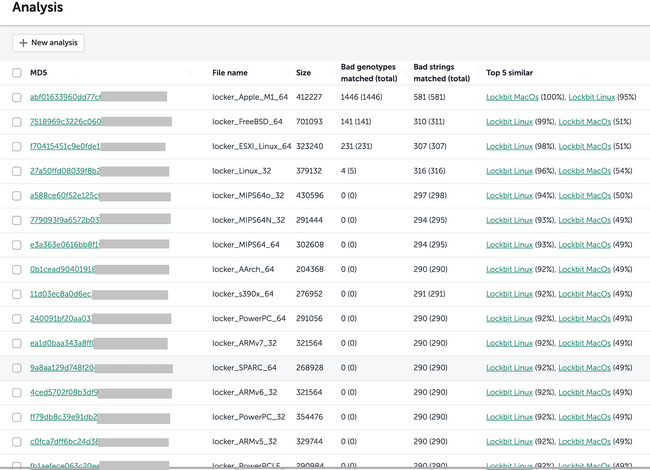Select the checkbox for locker_FreeBSD_64 row
This screenshot has width=650, height=470.
(17, 122)
